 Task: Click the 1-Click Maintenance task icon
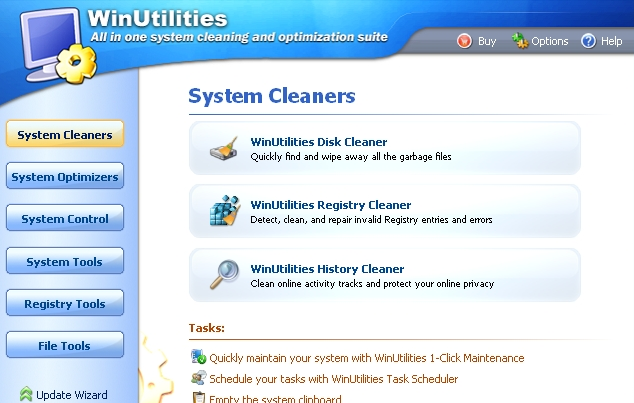click(x=199, y=357)
